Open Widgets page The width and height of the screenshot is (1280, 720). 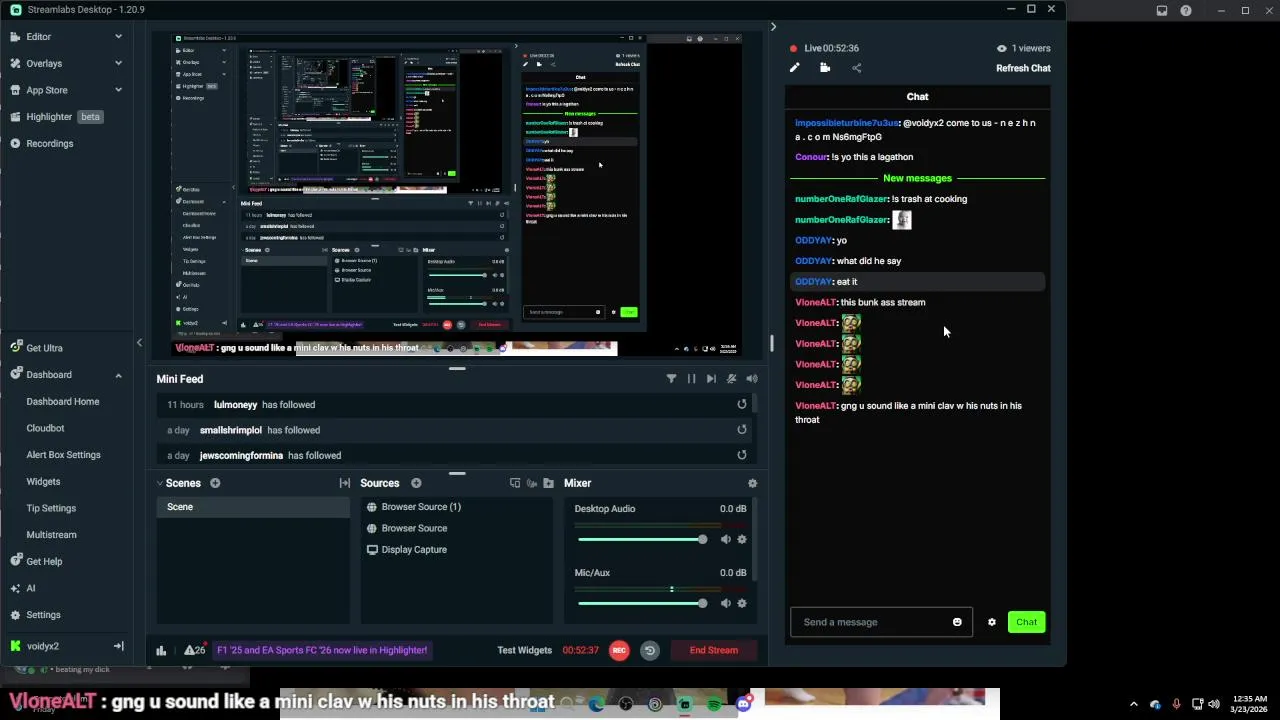pos(43,482)
